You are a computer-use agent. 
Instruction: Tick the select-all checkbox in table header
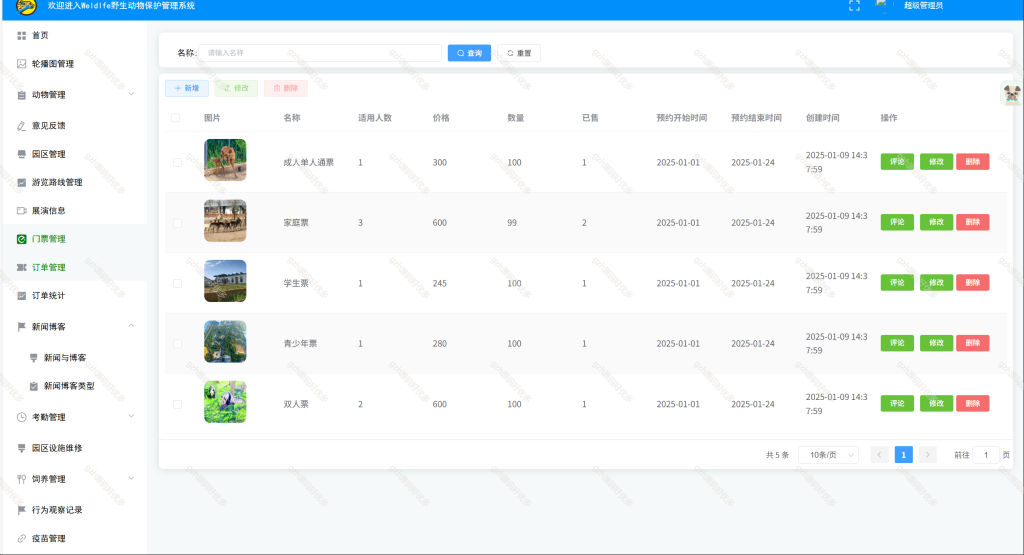[175, 118]
